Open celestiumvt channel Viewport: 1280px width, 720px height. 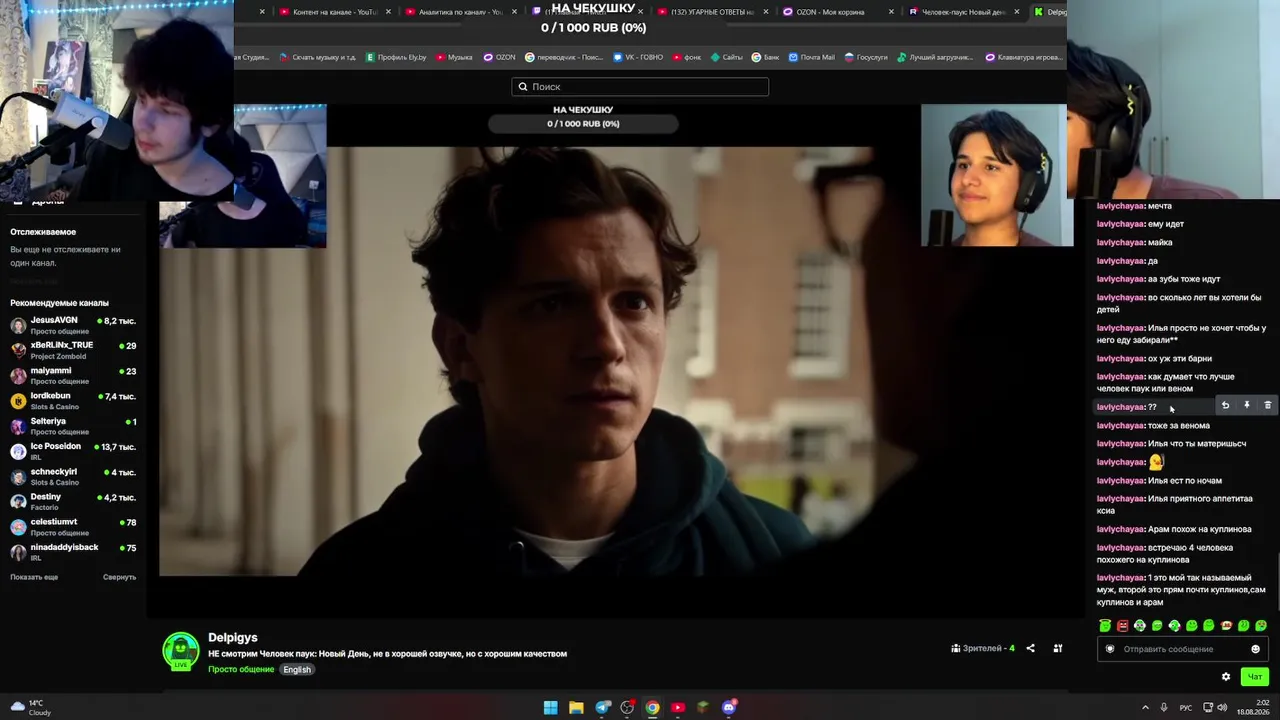(x=73, y=527)
